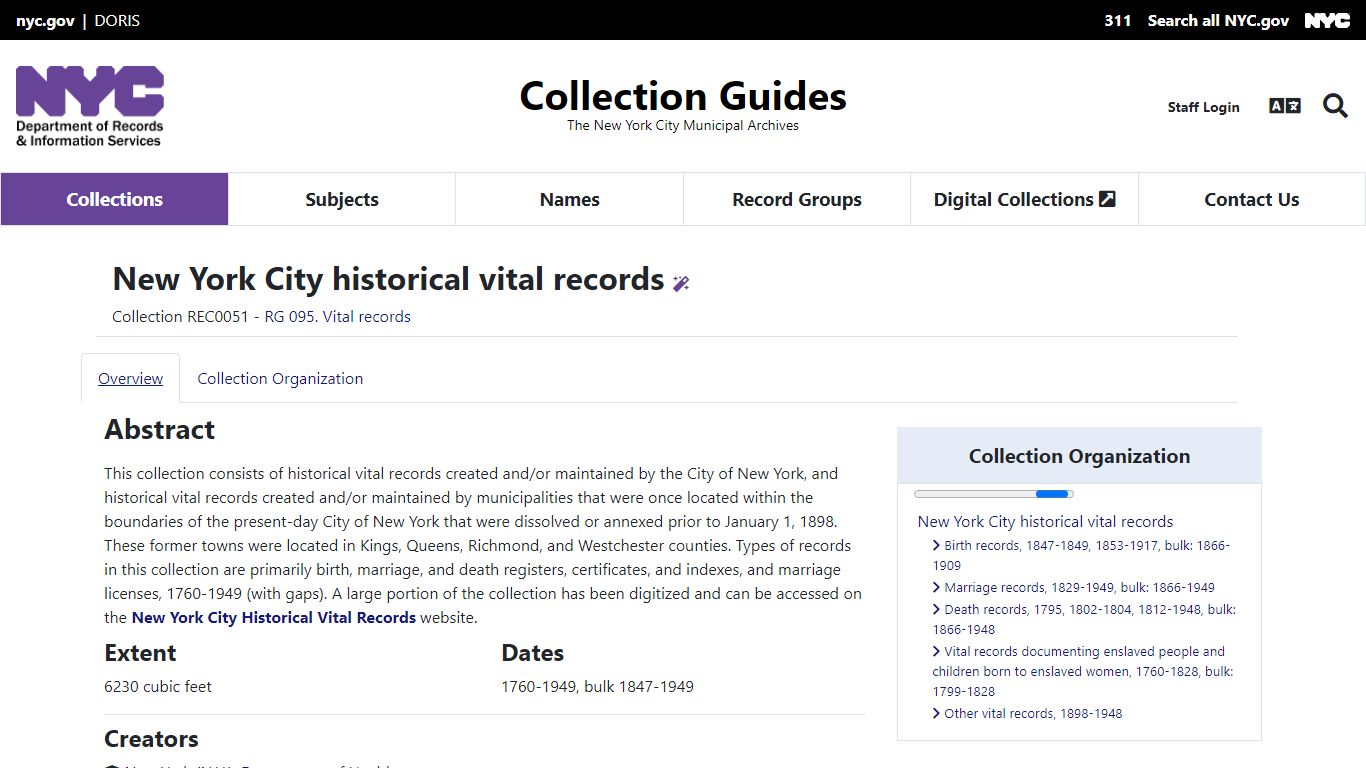Click Search all NYC.gov link
Viewport: 1366px width, 768px height.
(x=1218, y=20)
